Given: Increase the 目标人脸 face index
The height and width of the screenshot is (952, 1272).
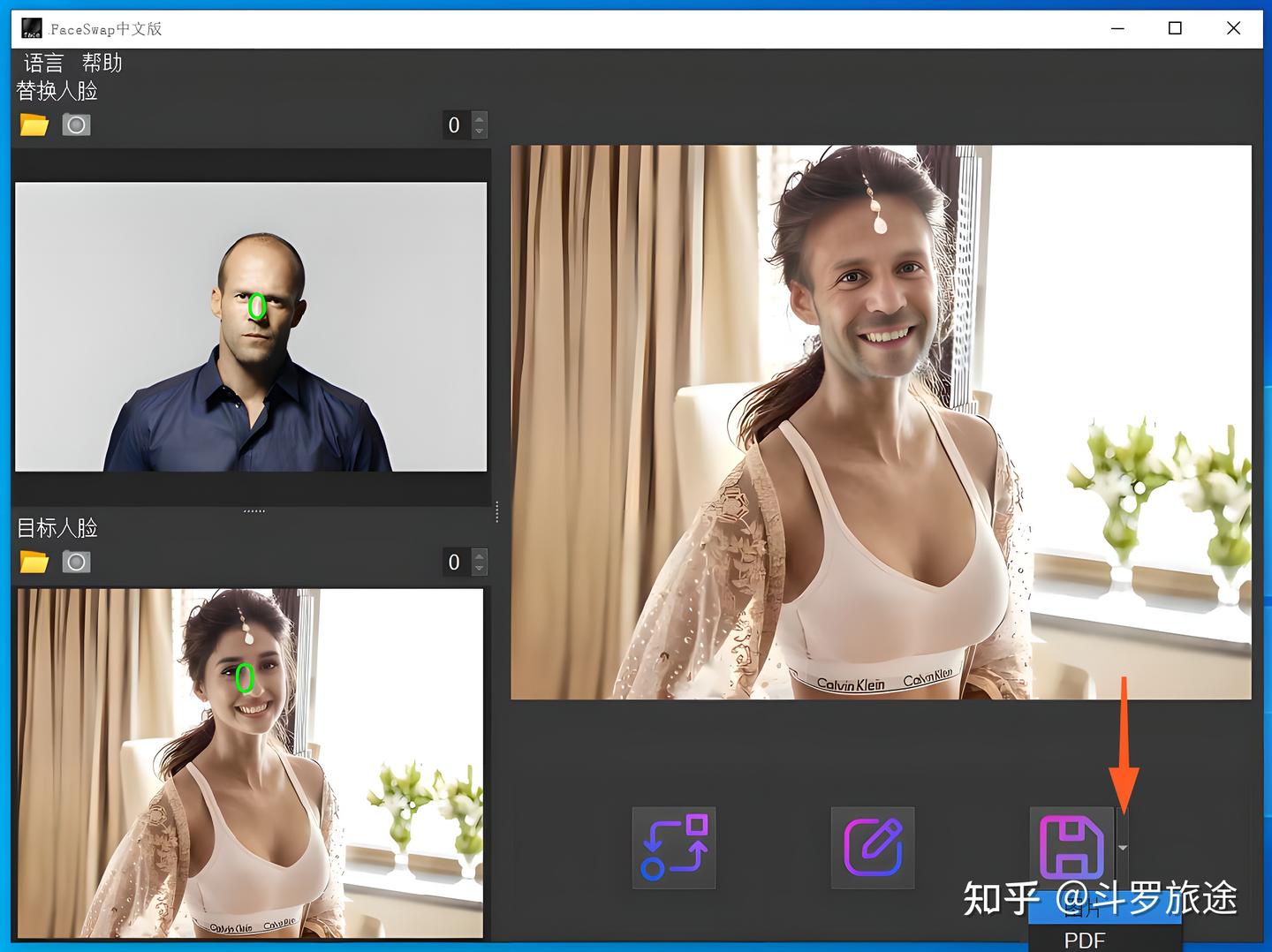Looking at the screenshot, I should [x=480, y=555].
